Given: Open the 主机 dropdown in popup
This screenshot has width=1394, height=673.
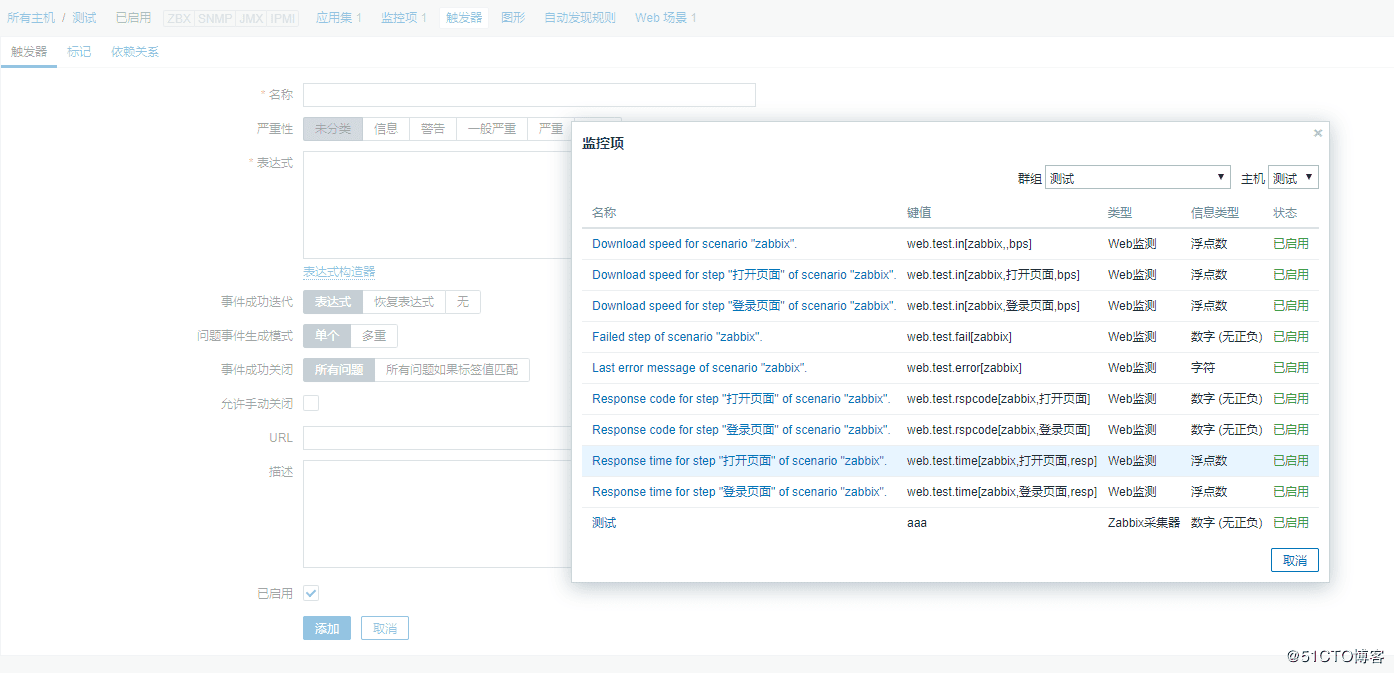Looking at the screenshot, I should [1293, 178].
